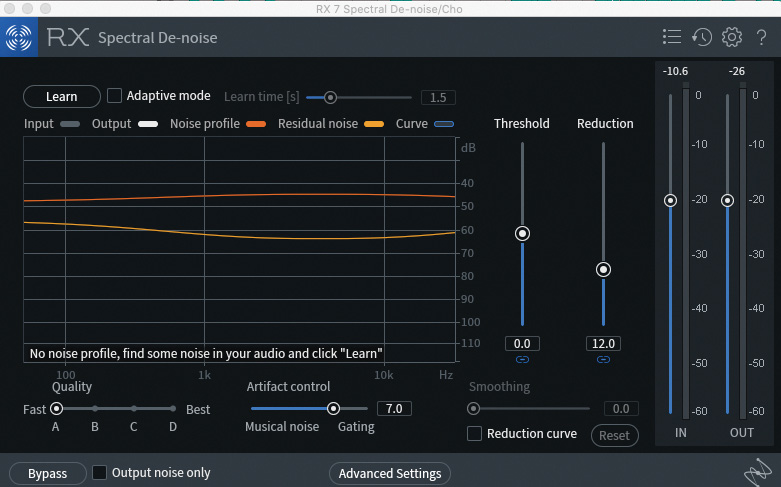Click the OUT gain fader handle

[x=727, y=200]
